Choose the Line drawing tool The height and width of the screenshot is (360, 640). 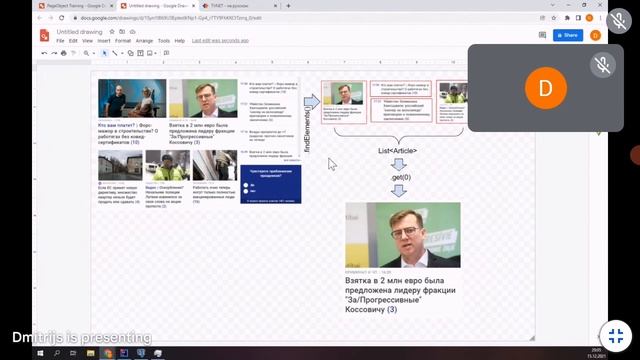pyautogui.click(x=115, y=53)
